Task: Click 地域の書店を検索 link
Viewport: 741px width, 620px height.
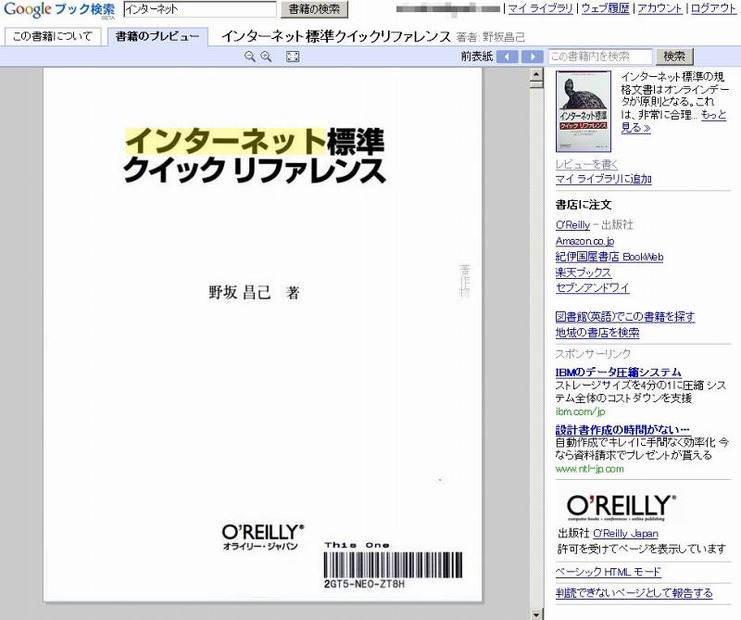Action: point(597,333)
